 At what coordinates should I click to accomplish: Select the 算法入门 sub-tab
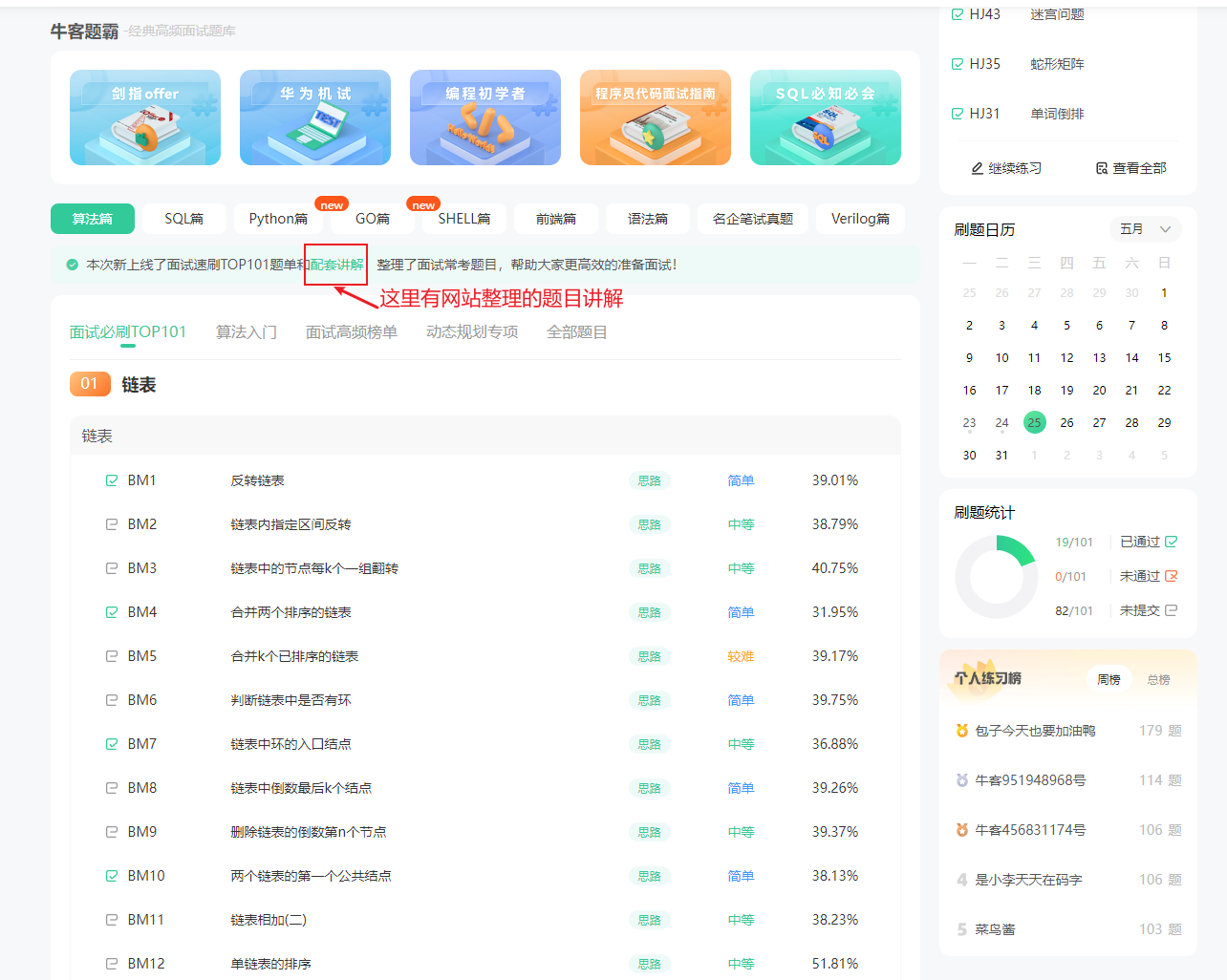[x=247, y=332]
